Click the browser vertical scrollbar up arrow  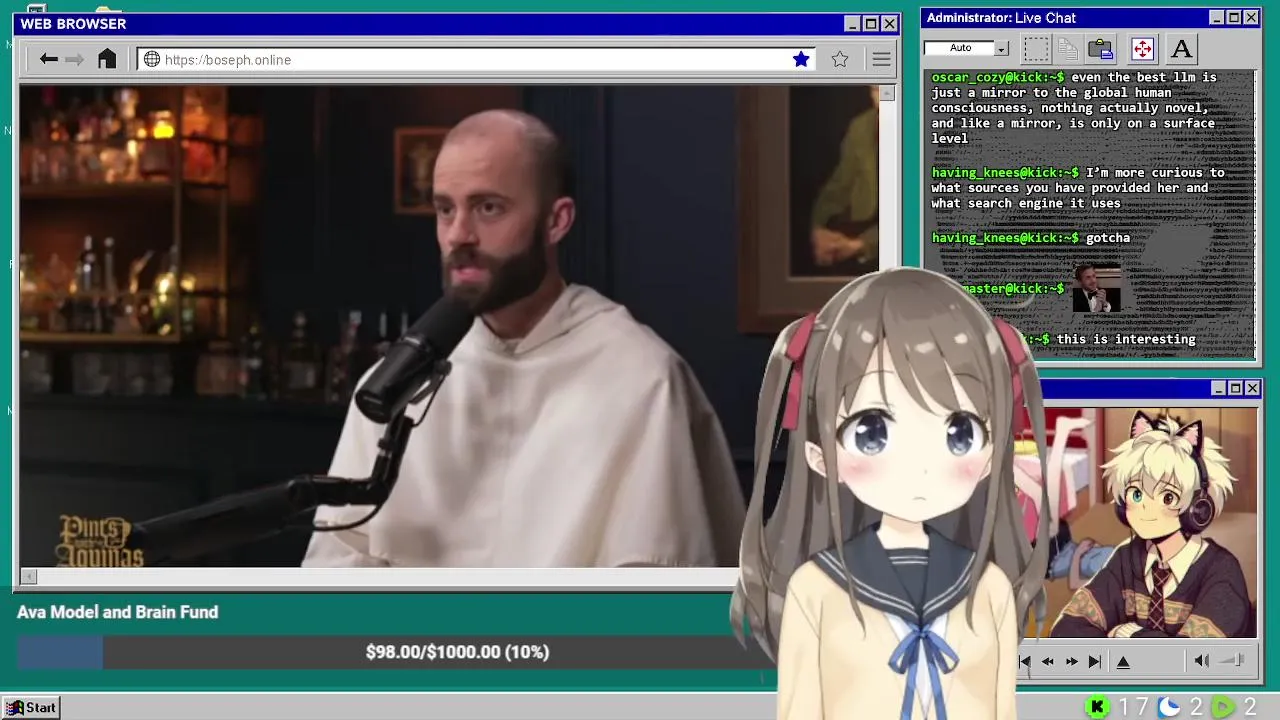[x=886, y=94]
